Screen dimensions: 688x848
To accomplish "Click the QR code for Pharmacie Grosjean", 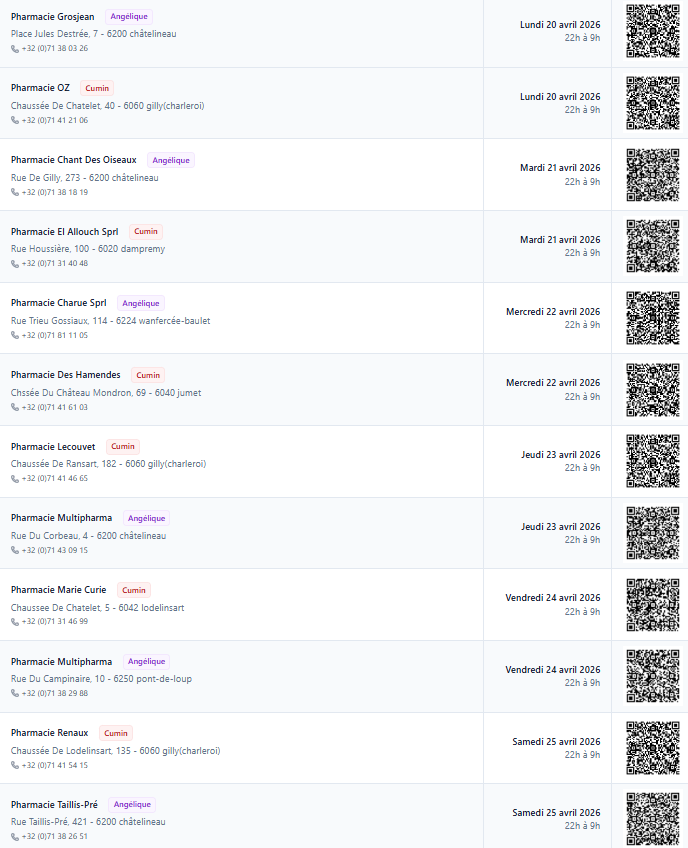I will click(653, 31).
